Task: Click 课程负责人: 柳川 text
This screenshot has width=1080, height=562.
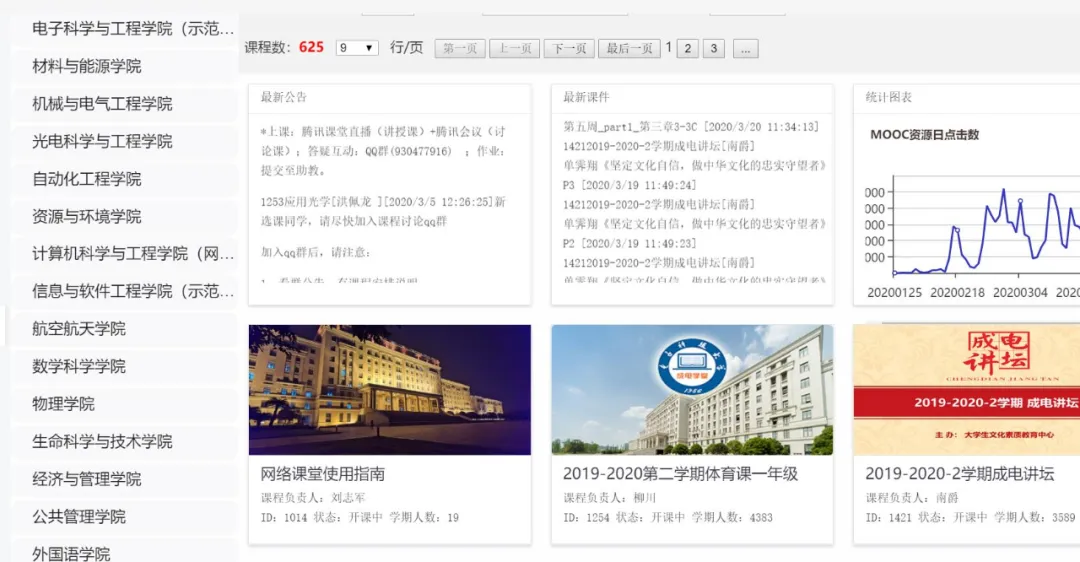Action: tap(610, 497)
